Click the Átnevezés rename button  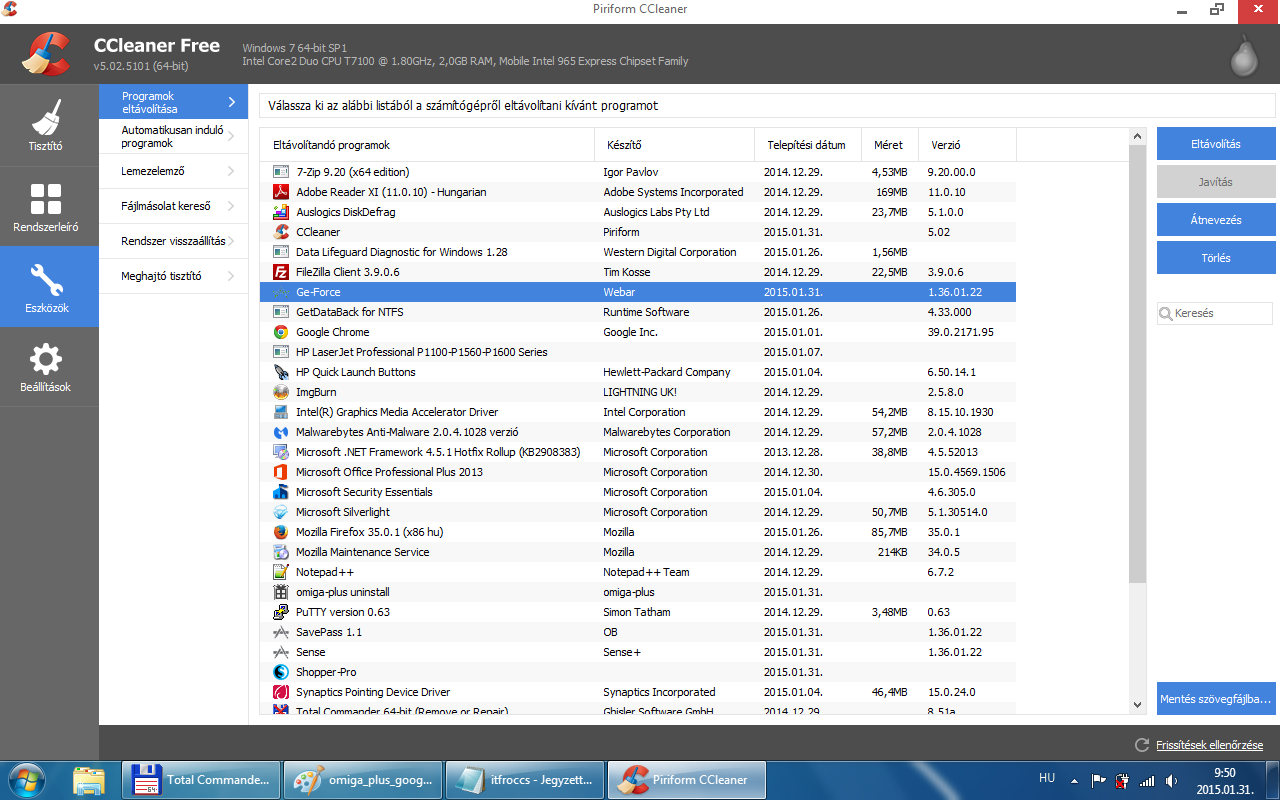tap(1216, 220)
